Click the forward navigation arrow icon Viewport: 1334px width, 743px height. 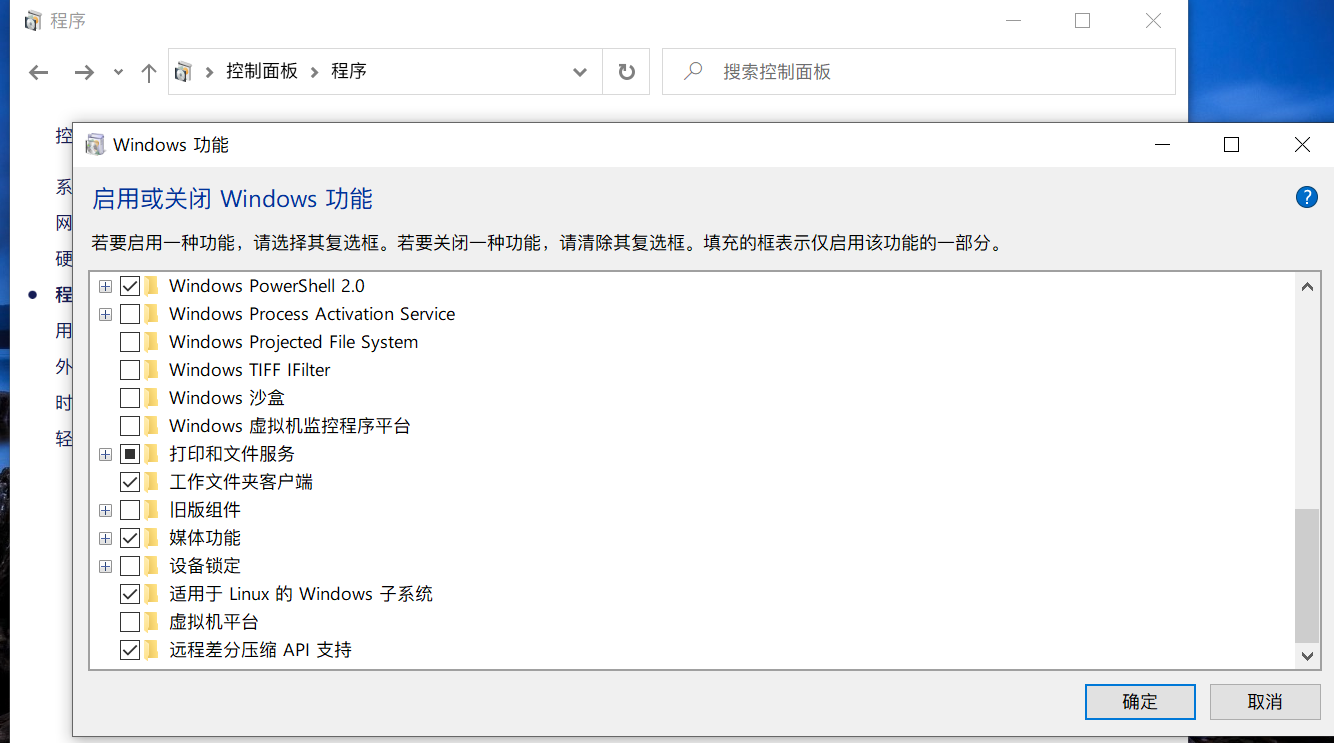pyautogui.click(x=84, y=72)
